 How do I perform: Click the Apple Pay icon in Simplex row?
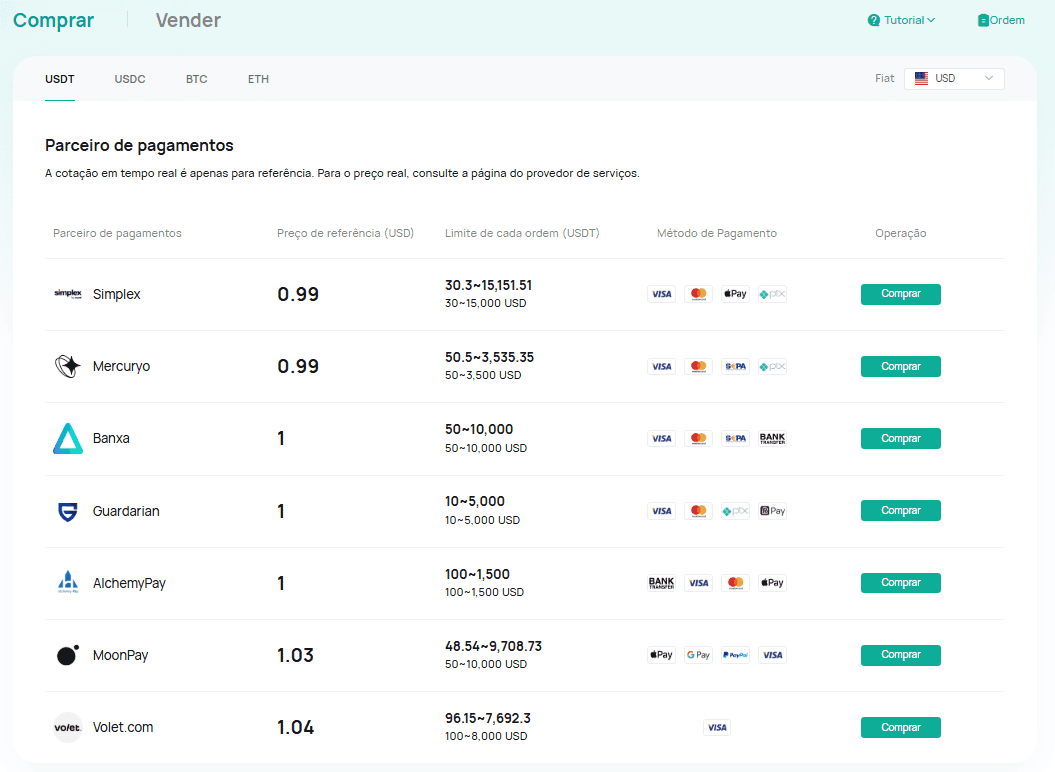click(735, 294)
